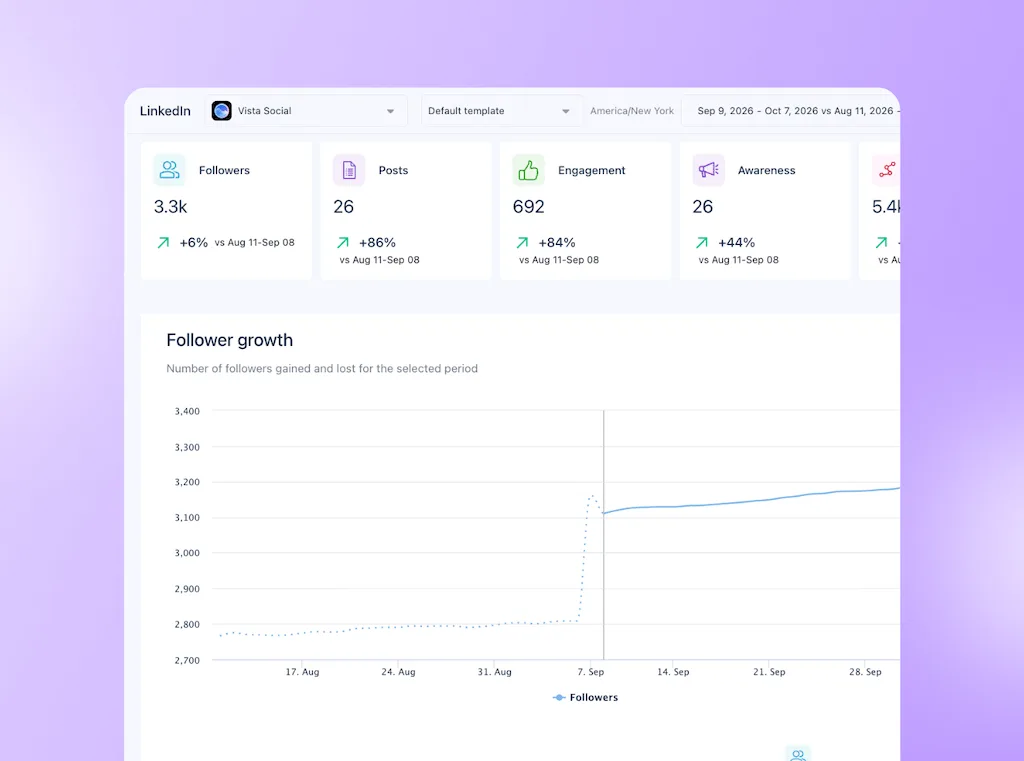1024x761 pixels.
Task: Click the 3,400 y-axis label
Action: click(x=187, y=411)
